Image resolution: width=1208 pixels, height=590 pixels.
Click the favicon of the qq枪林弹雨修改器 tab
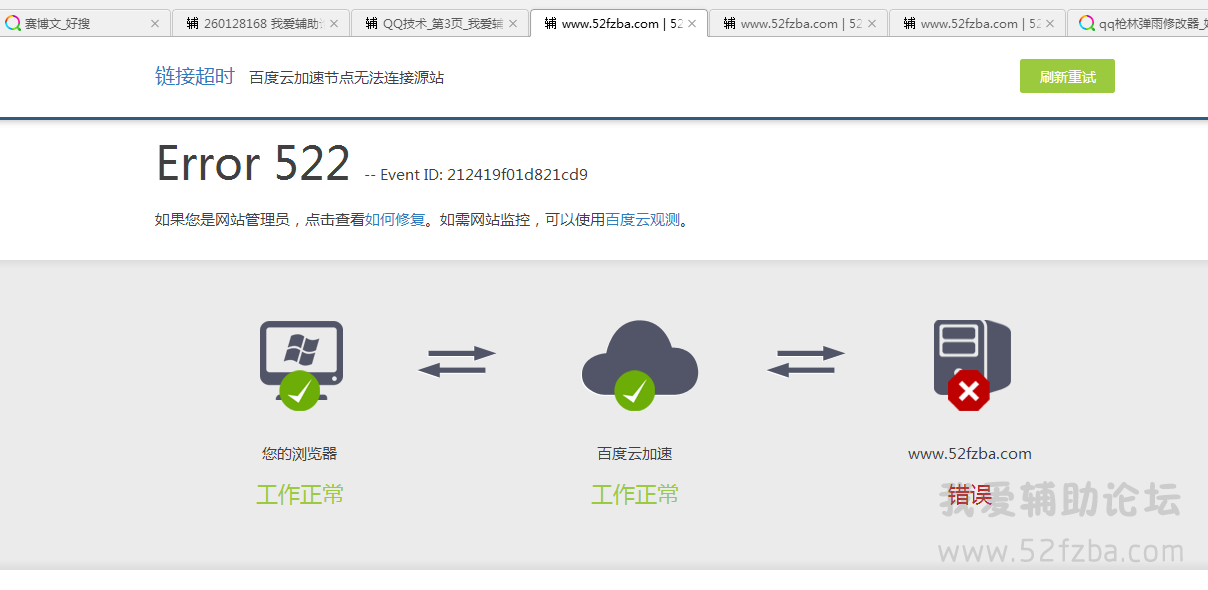(x=1087, y=23)
